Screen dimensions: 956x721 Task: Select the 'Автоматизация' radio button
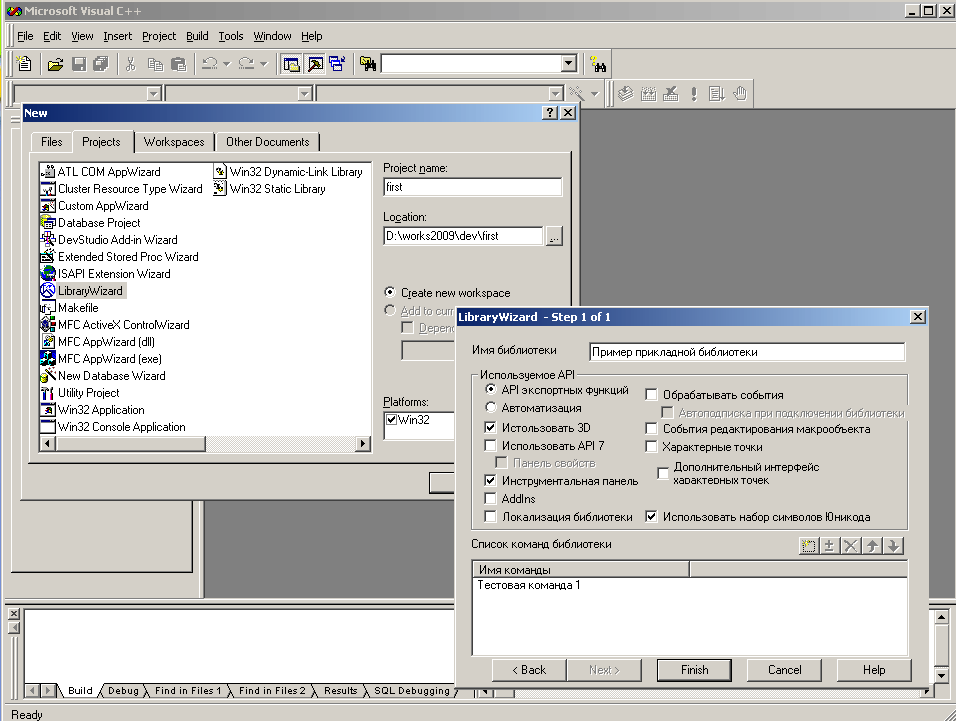[x=491, y=408]
